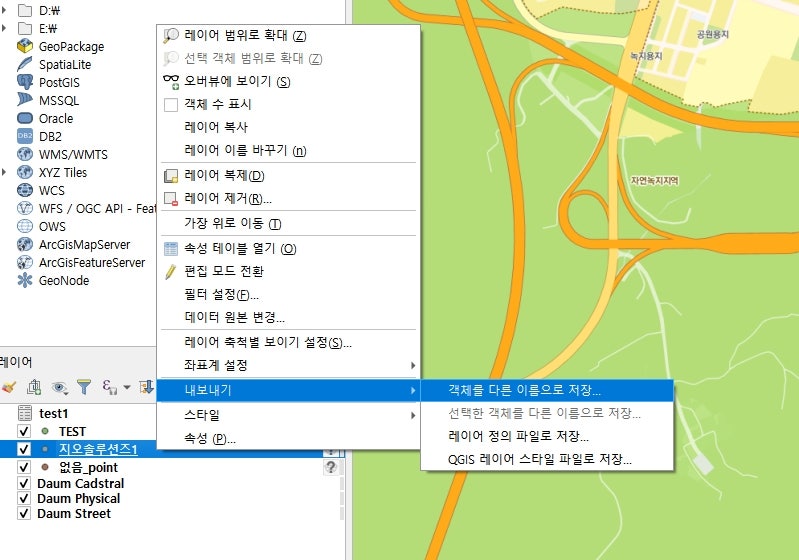Click the expand all layers icon
This screenshot has width=799, height=560.
click(147, 387)
